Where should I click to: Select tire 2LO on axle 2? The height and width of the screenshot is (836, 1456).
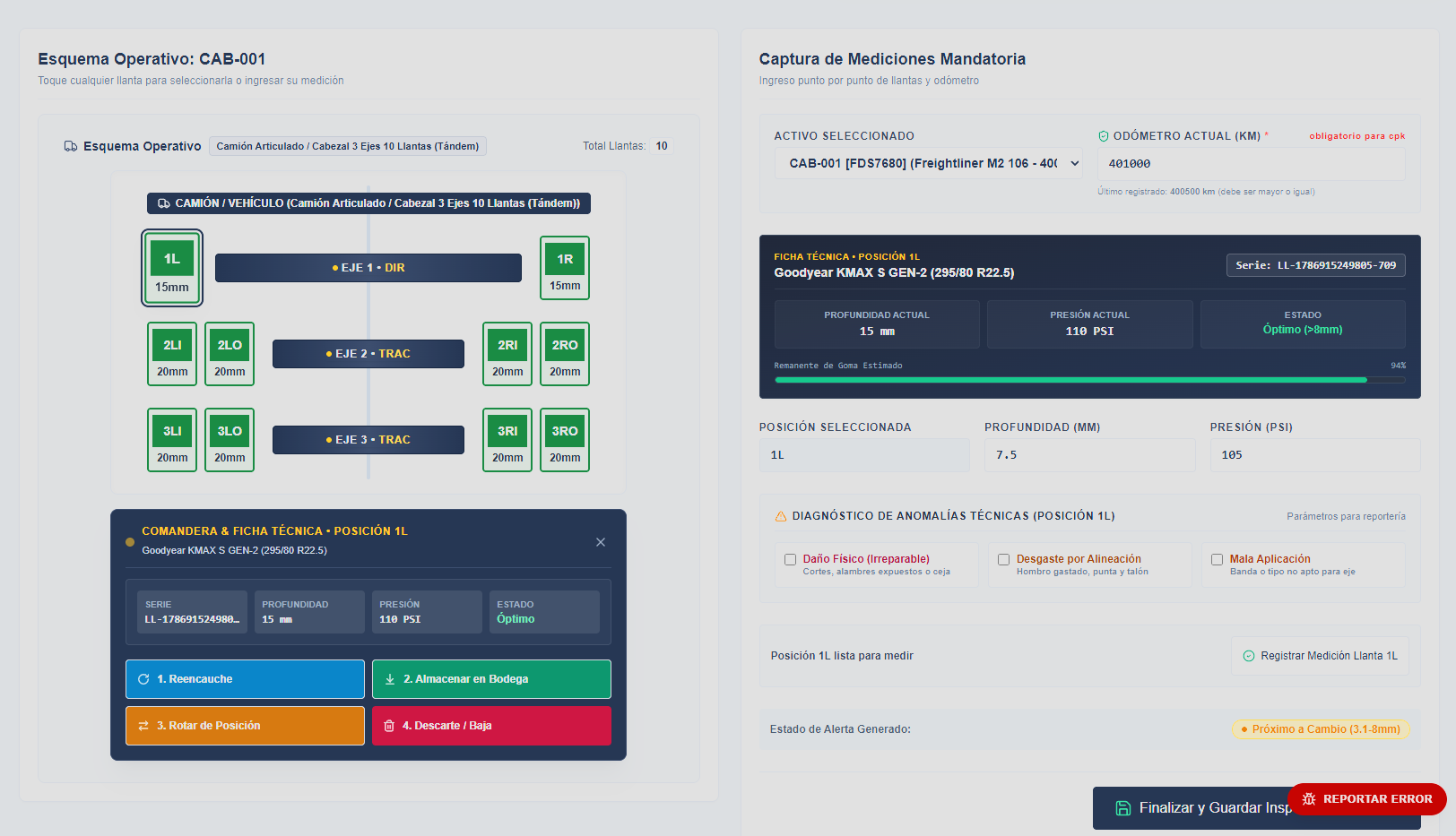230,354
